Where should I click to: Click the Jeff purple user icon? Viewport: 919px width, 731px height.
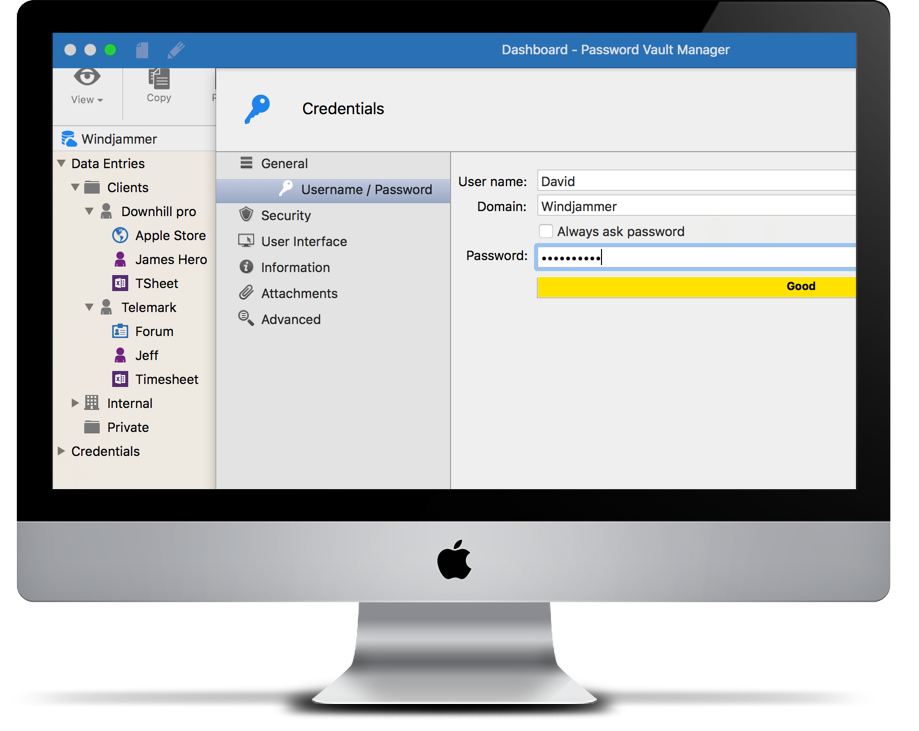tap(120, 355)
